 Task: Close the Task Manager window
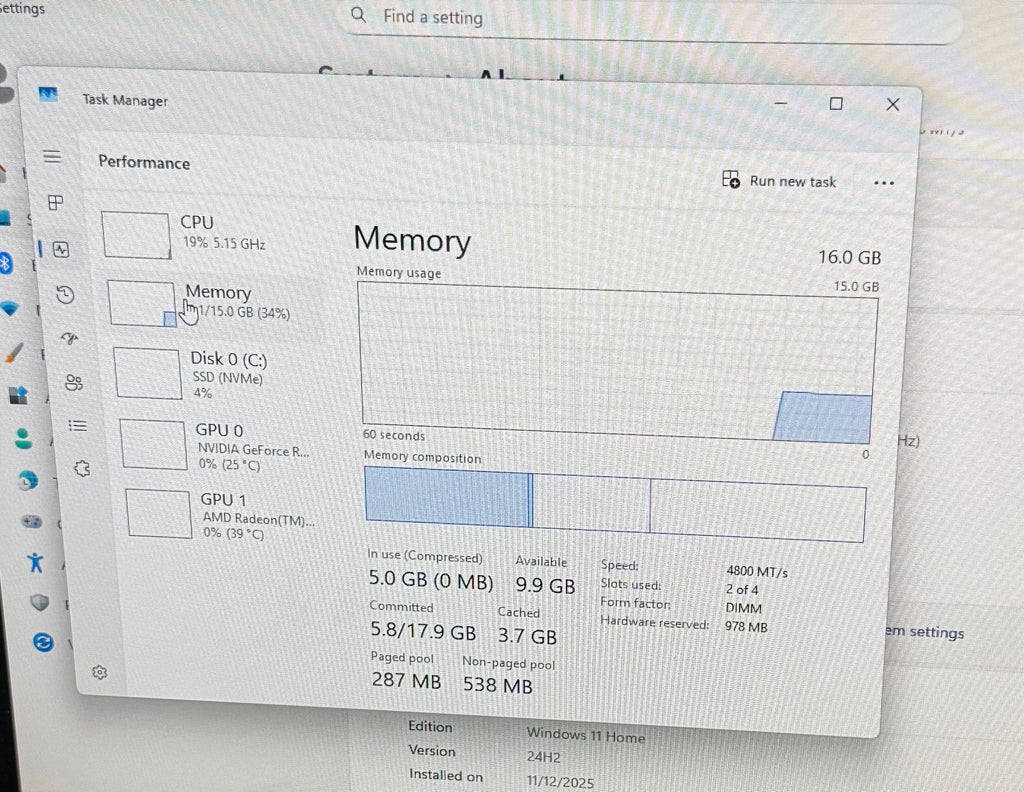(x=893, y=104)
